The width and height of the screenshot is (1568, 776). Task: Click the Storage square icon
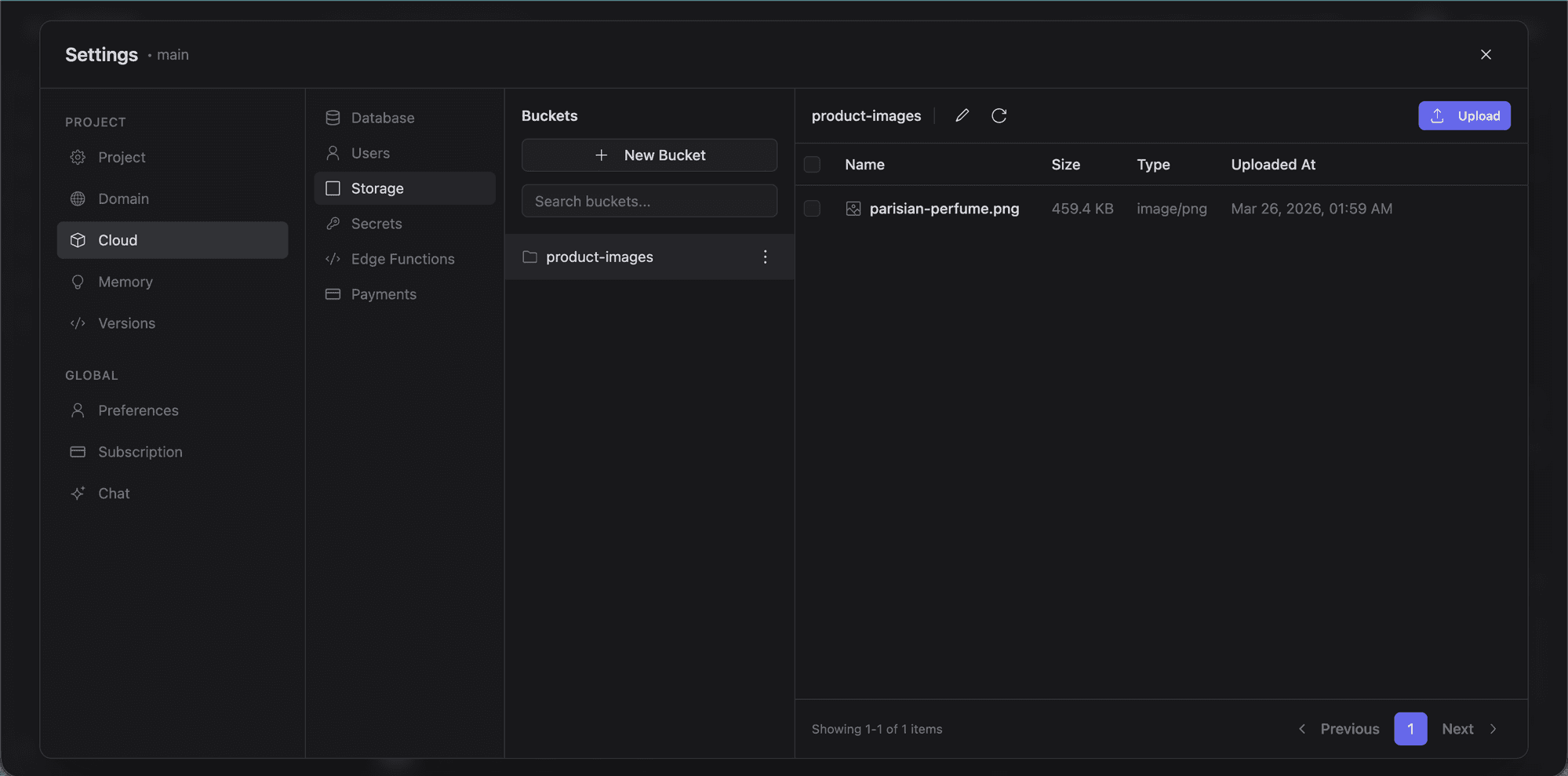[x=333, y=188]
